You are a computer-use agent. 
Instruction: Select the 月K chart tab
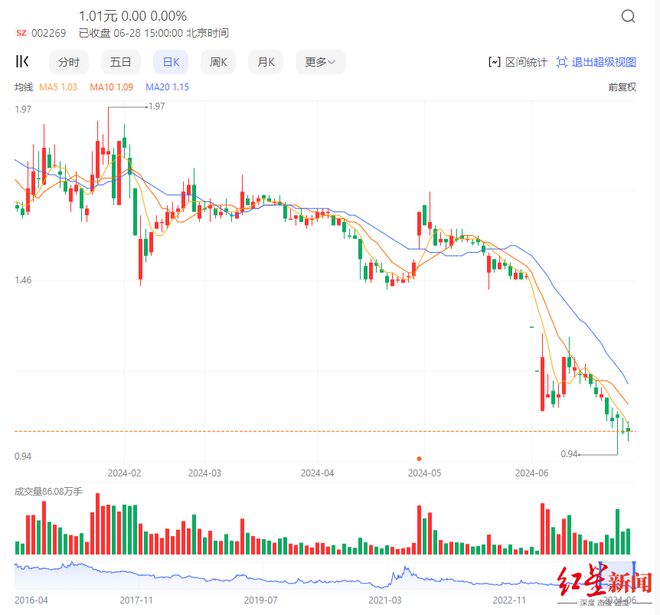tap(266, 62)
